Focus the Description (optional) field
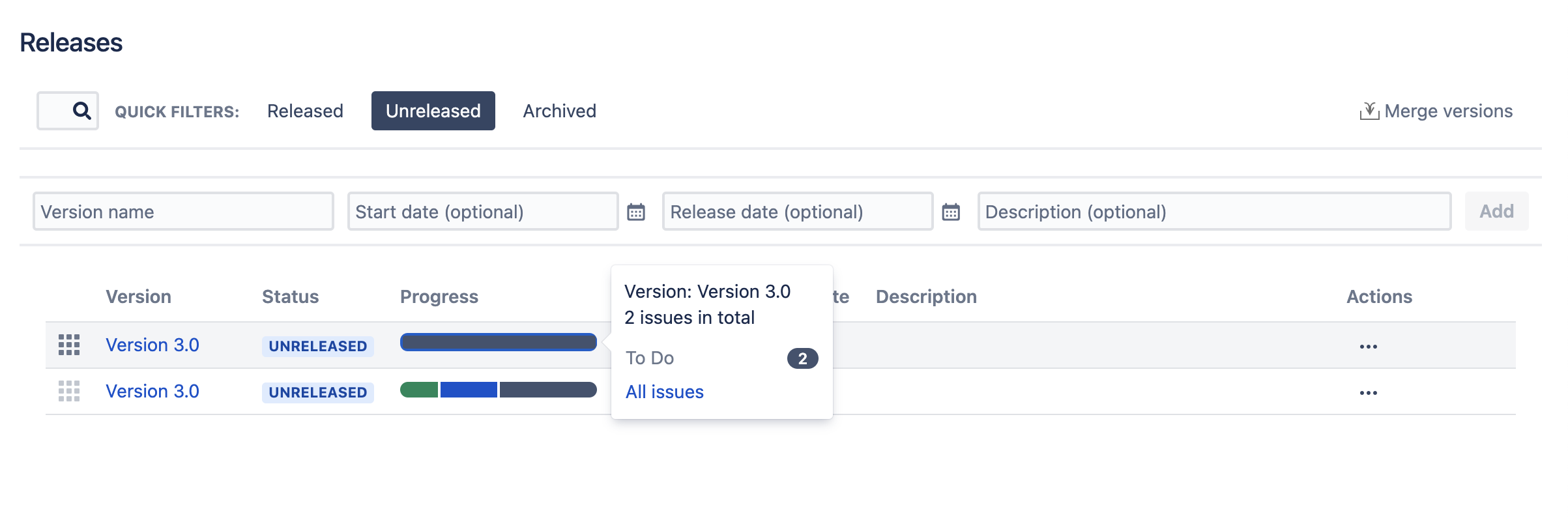1568x520 pixels. [1214, 211]
